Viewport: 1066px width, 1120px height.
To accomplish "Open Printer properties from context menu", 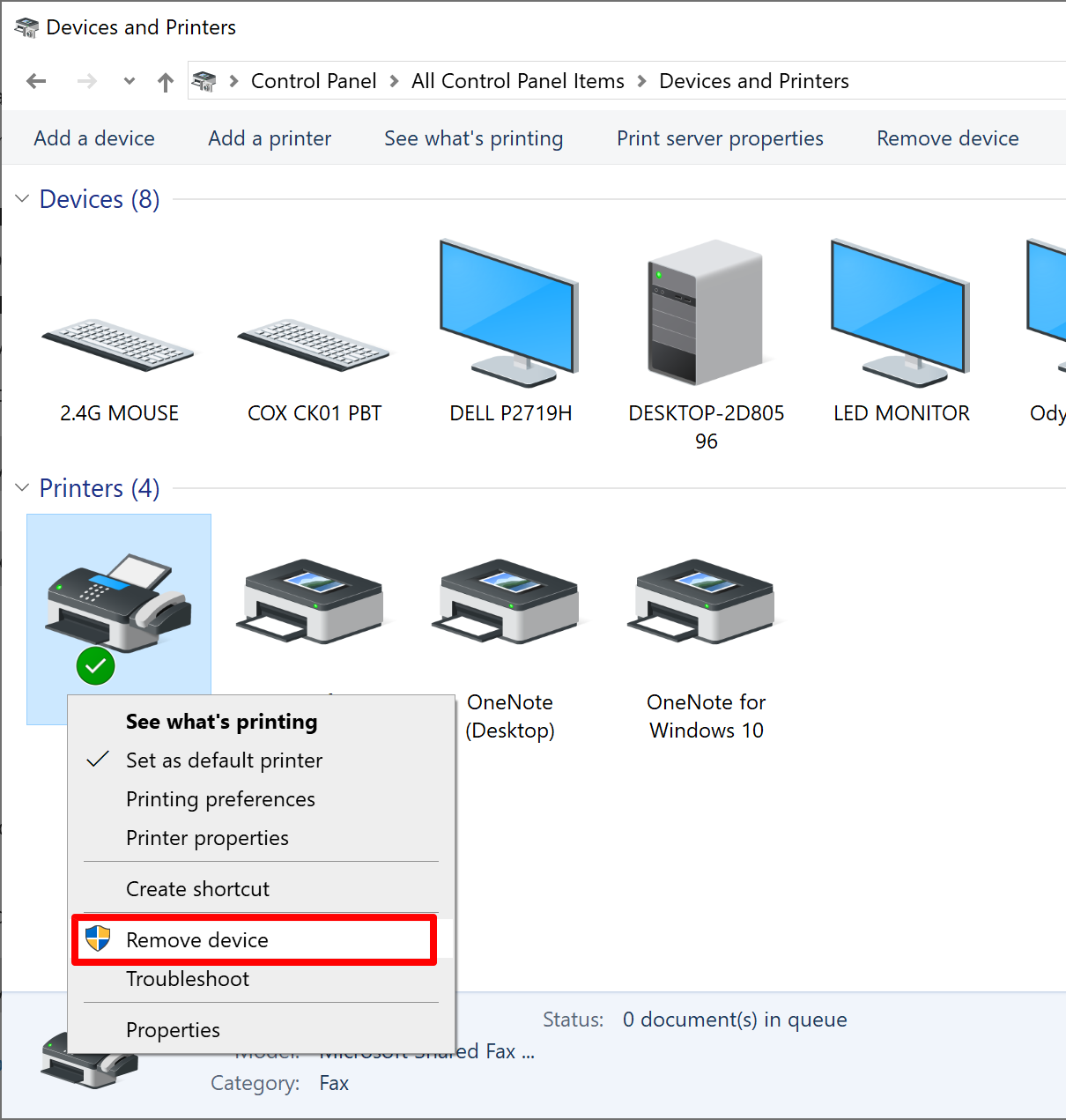I will pyautogui.click(x=262, y=838).
